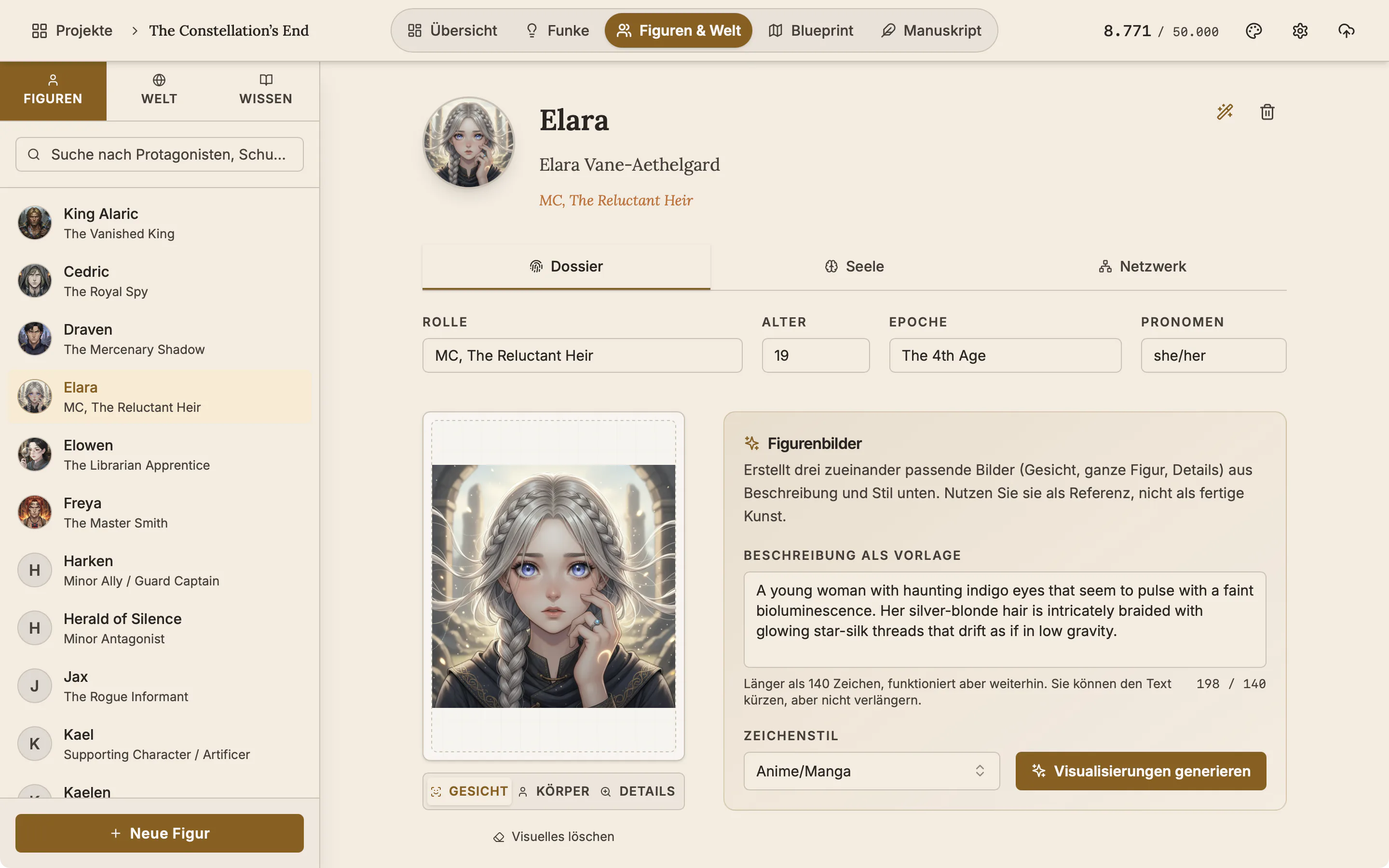Click the Projekte grid icon
This screenshot has height=868, width=1389.
(x=39, y=30)
